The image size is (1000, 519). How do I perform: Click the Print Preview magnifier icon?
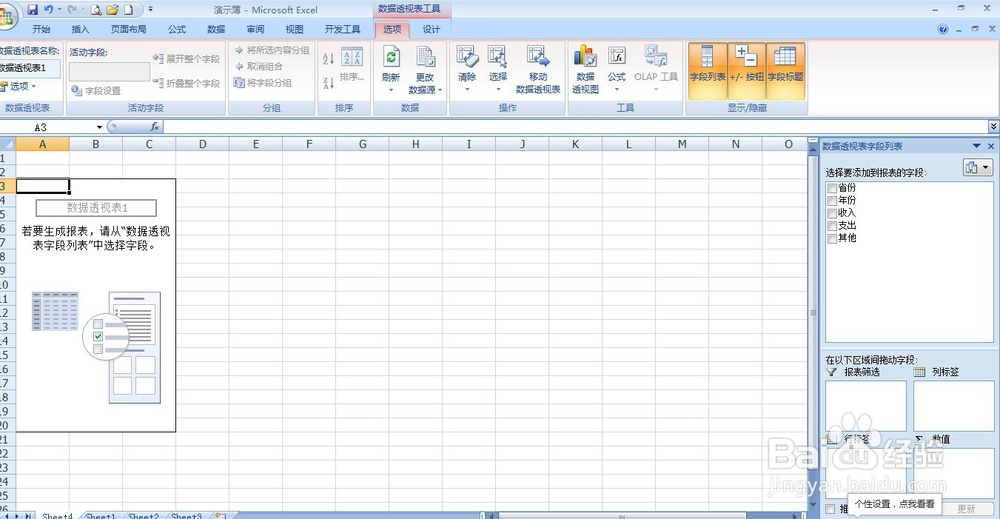coord(96,10)
